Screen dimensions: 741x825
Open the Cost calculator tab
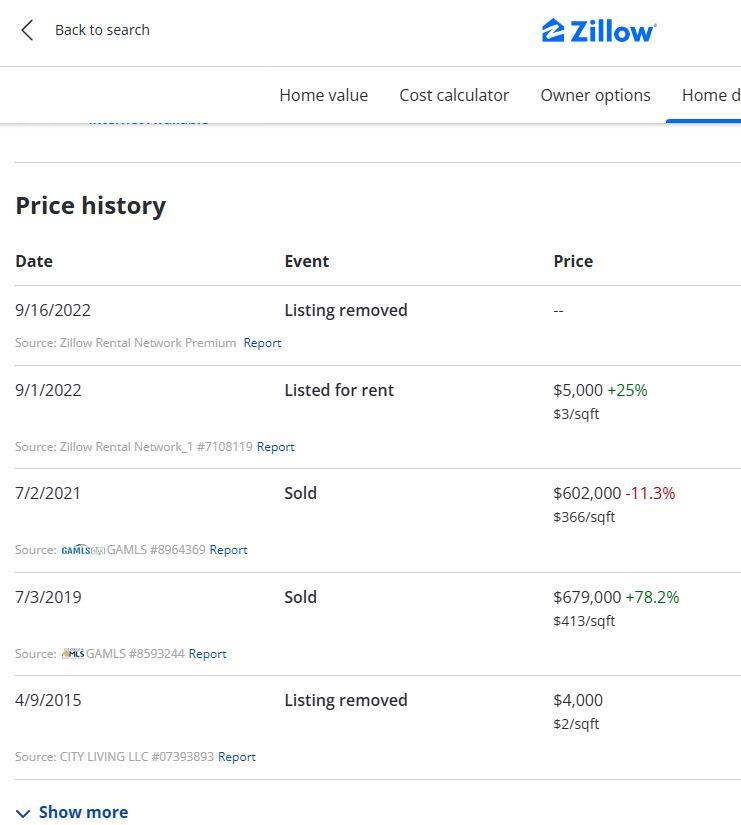(454, 95)
